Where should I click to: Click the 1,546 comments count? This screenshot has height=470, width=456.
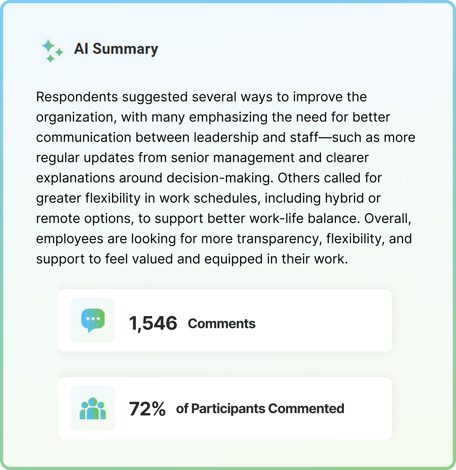(x=153, y=323)
